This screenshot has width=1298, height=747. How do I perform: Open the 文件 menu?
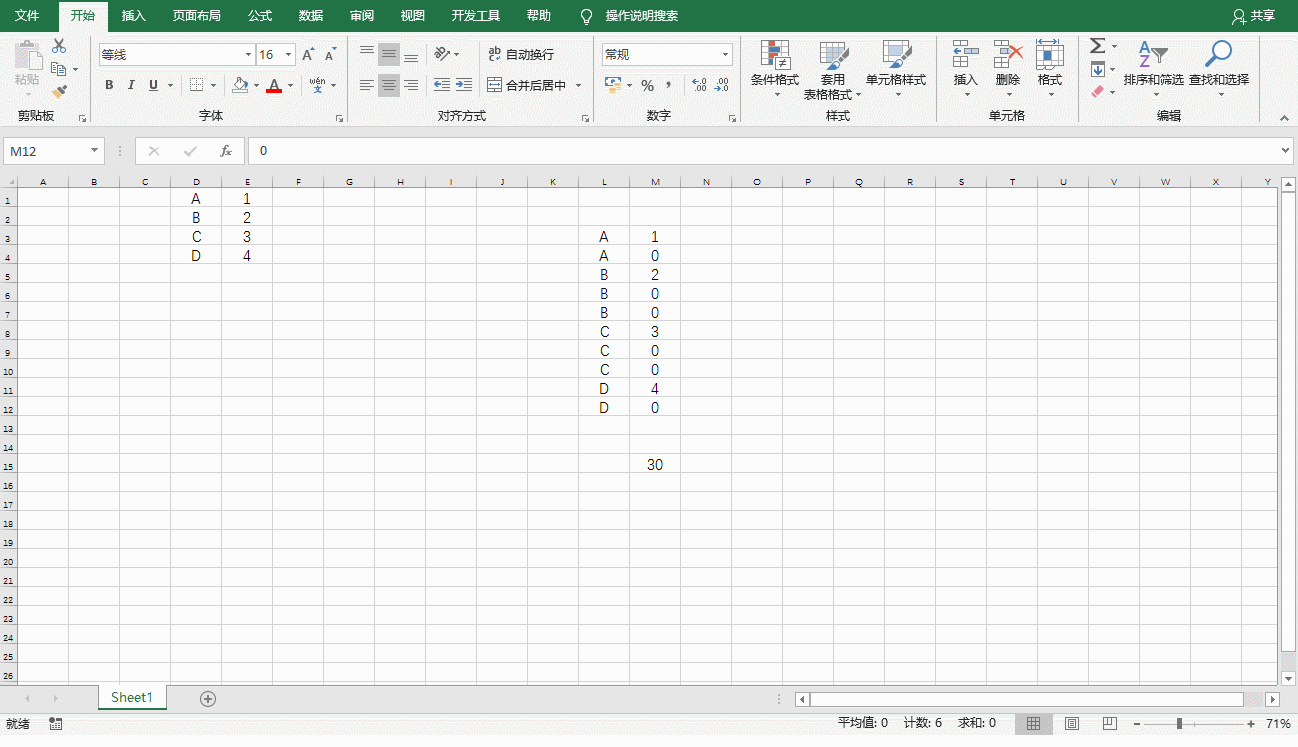[27, 16]
